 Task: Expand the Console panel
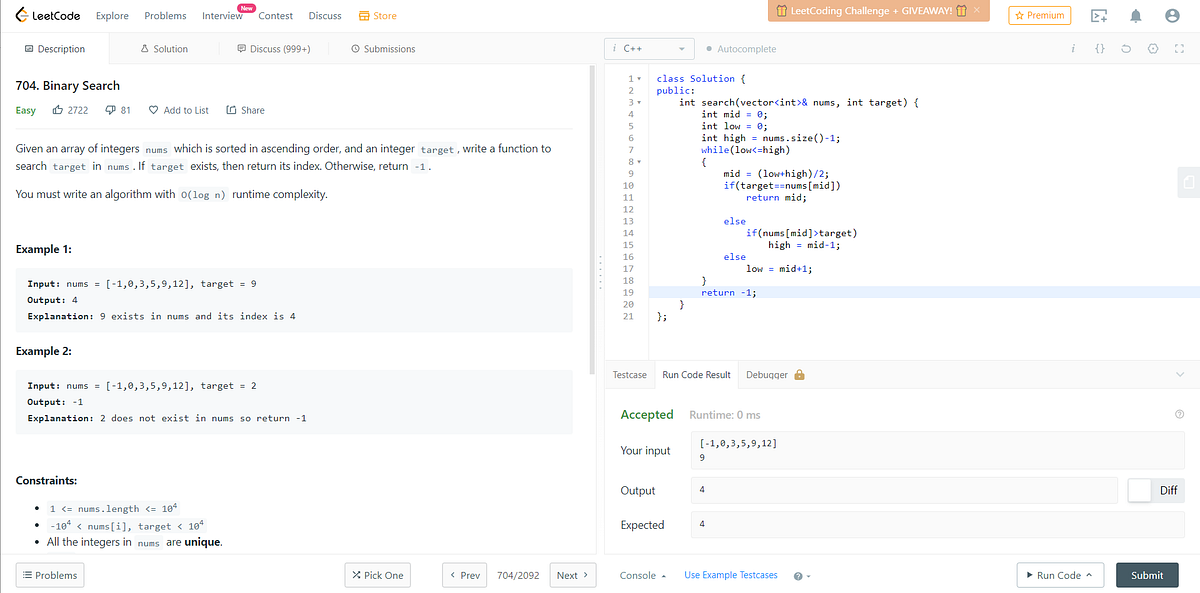click(641, 574)
